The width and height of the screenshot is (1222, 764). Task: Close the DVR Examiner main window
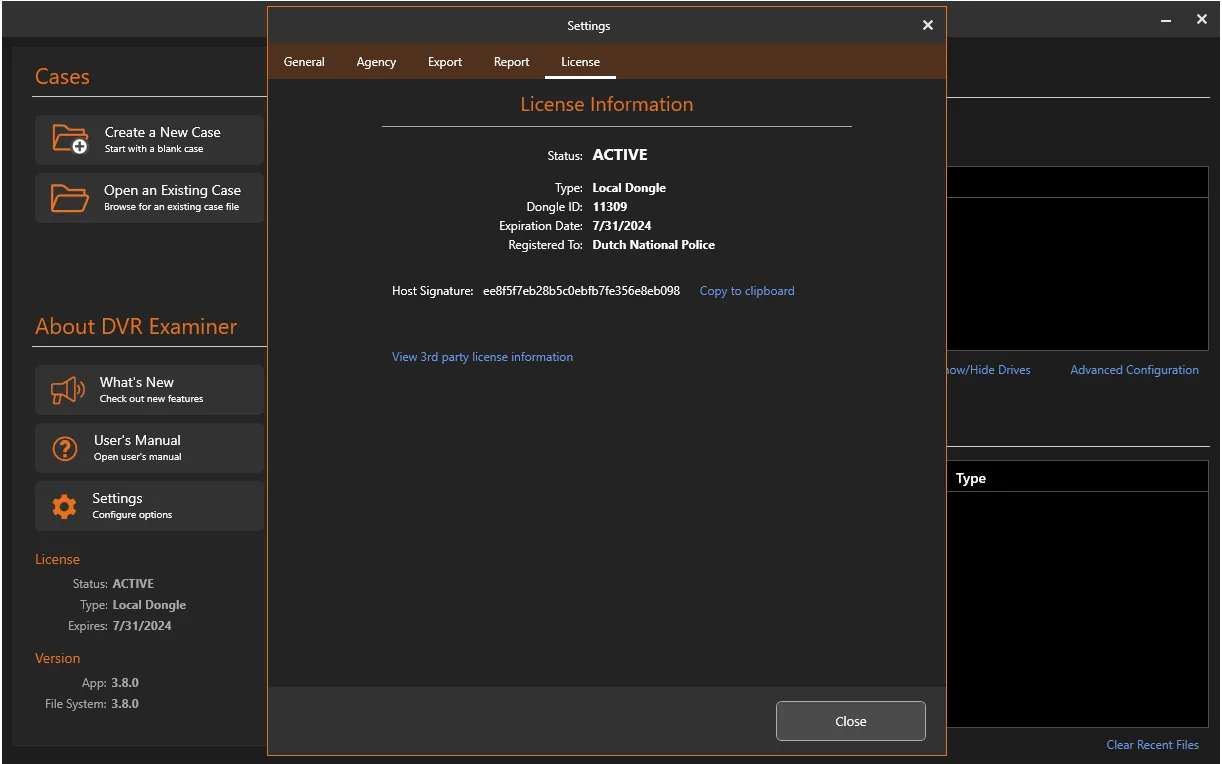click(x=1202, y=19)
